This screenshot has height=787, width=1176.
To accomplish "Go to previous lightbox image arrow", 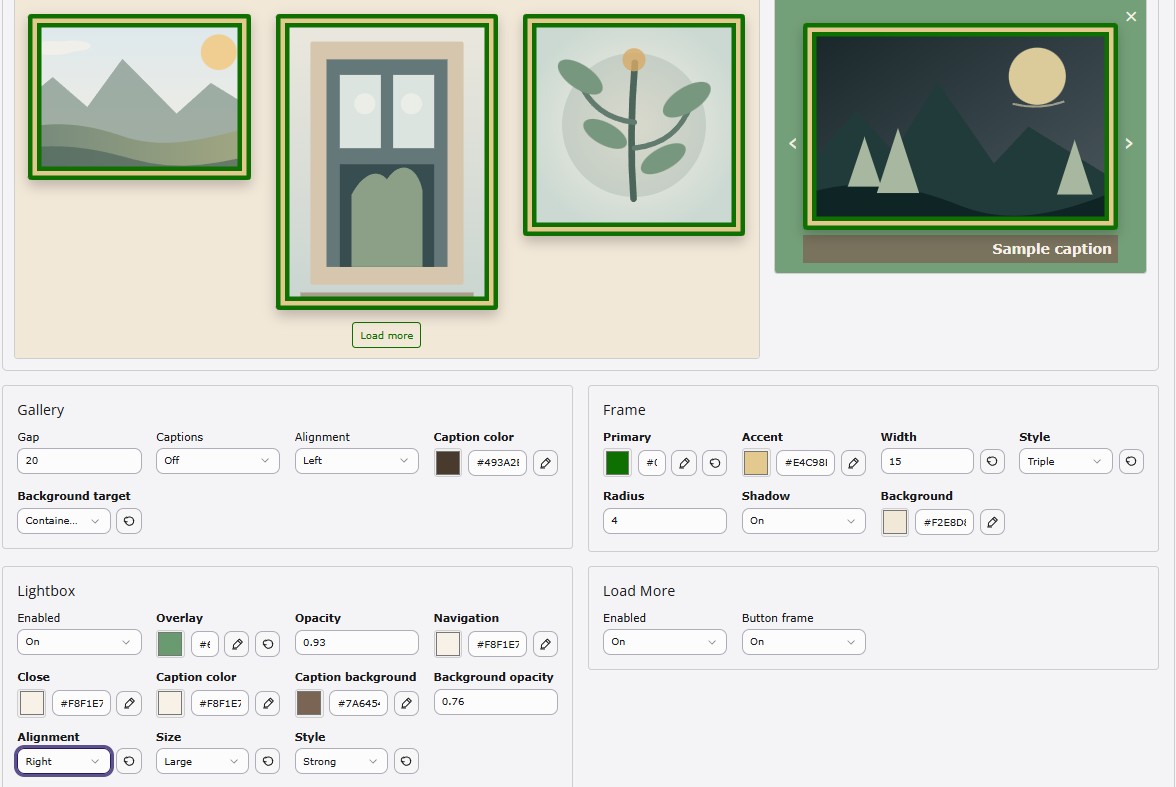I will click(x=793, y=143).
